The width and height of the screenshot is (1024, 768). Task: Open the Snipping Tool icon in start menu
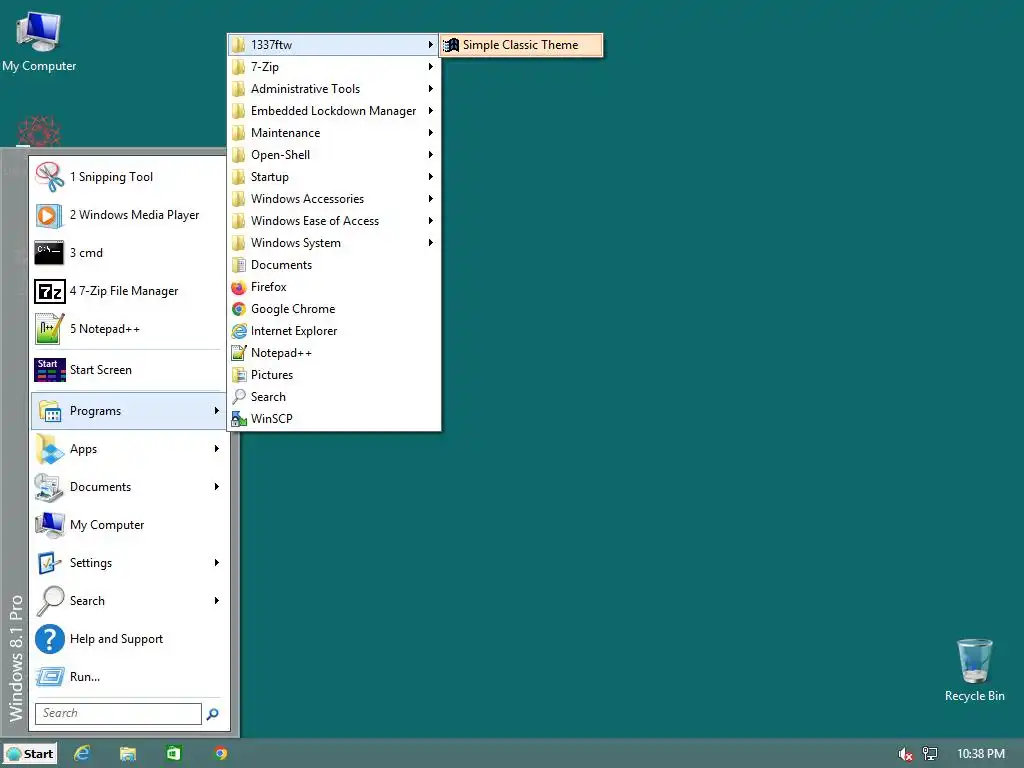click(50, 177)
